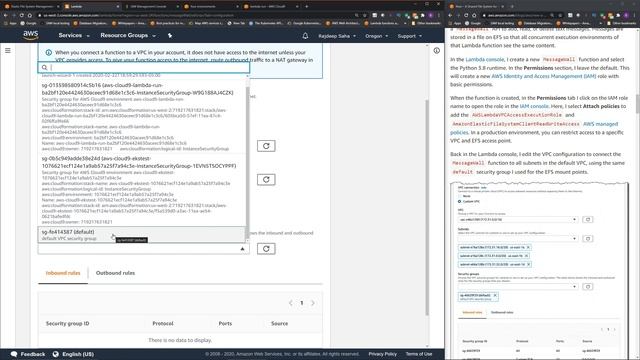This screenshot has width=640, height=360.
Task: Select security group sg-0b5c949adde38e24d
Action: pyautogui.click(x=142, y=190)
